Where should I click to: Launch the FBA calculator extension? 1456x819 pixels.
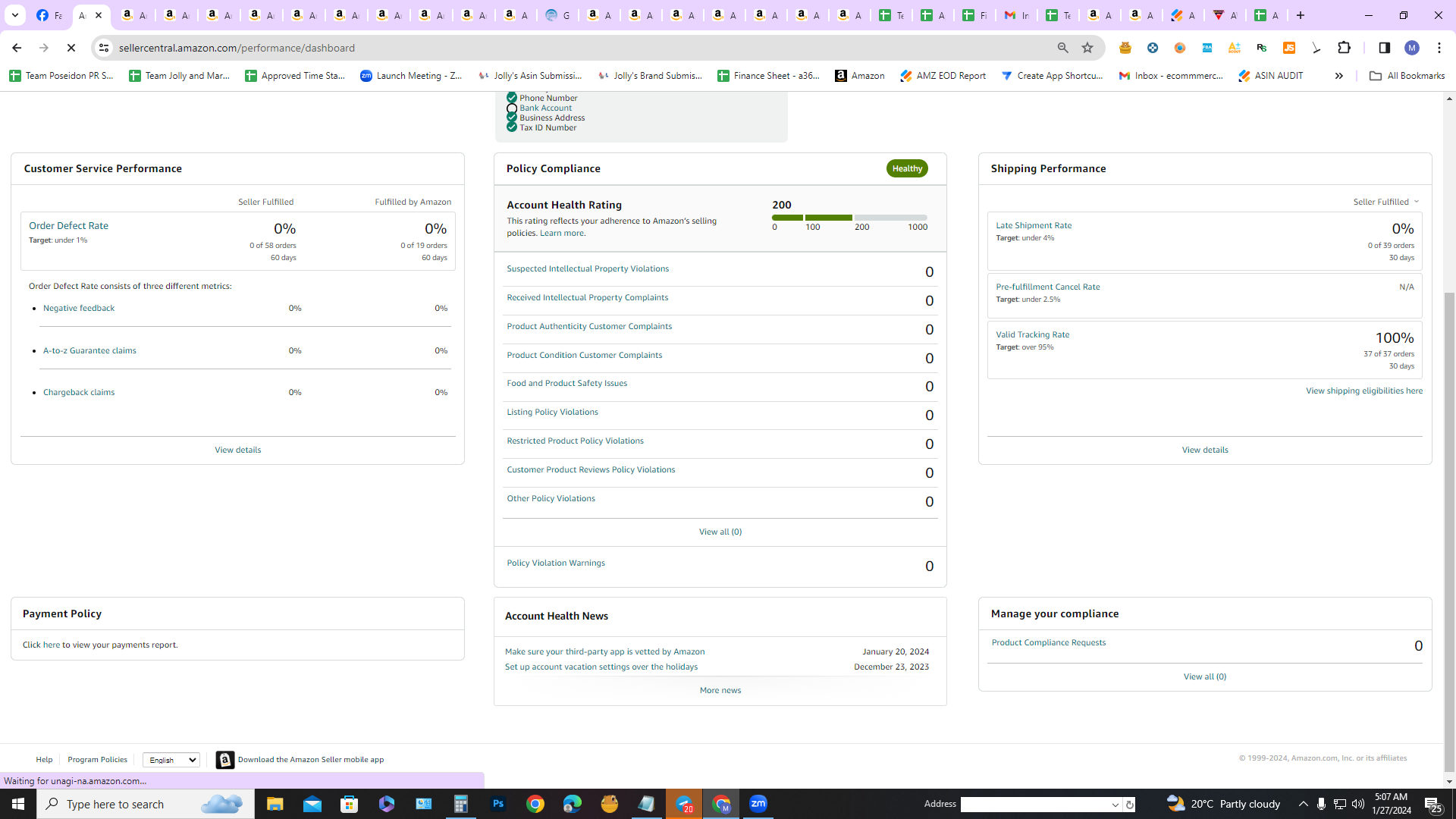pyautogui.click(x=1207, y=48)
